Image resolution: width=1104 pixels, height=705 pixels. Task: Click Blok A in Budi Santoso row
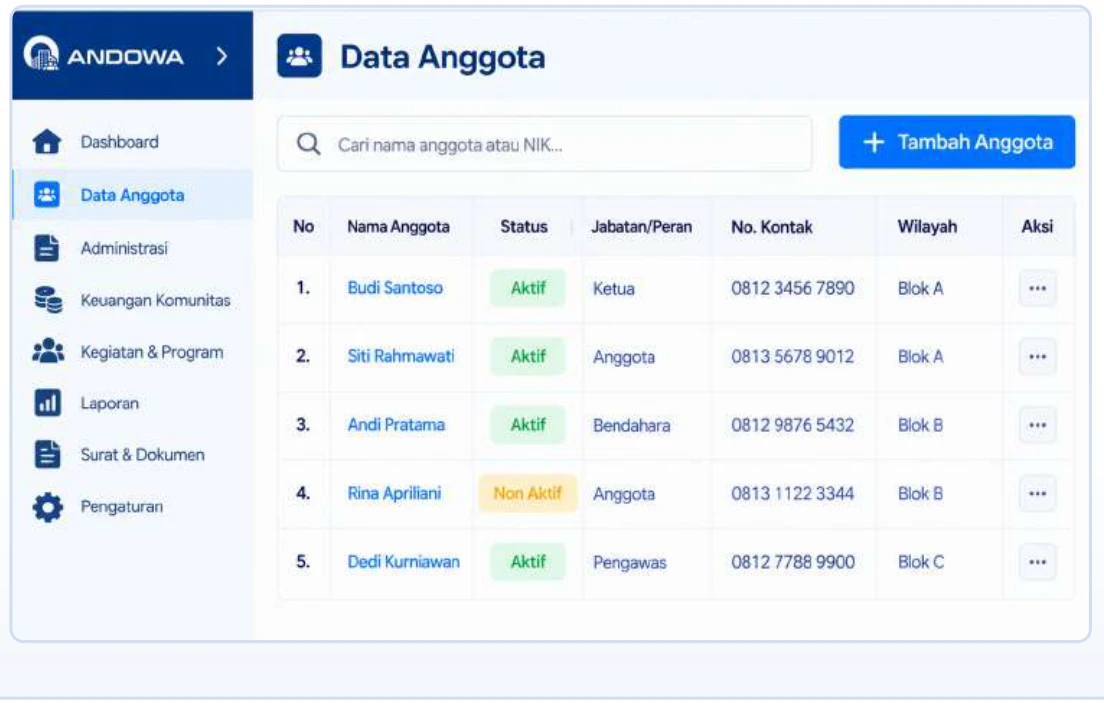tap(920, 288)
